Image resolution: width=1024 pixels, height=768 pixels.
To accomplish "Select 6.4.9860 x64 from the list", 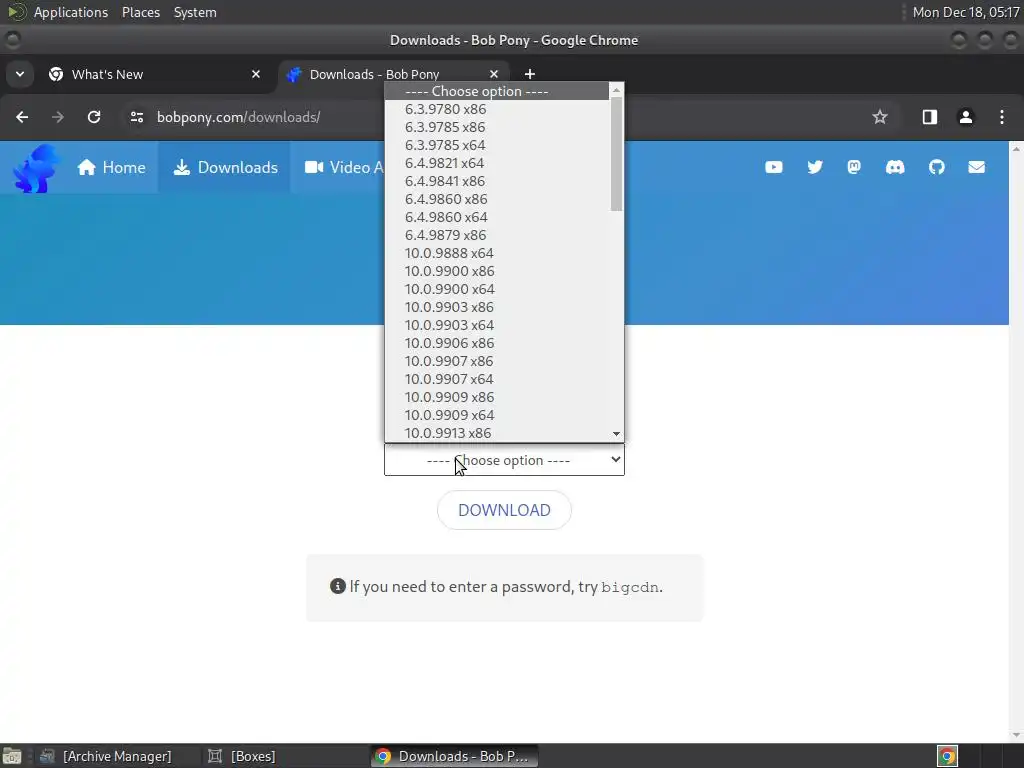I will click(x=497, y=217).
